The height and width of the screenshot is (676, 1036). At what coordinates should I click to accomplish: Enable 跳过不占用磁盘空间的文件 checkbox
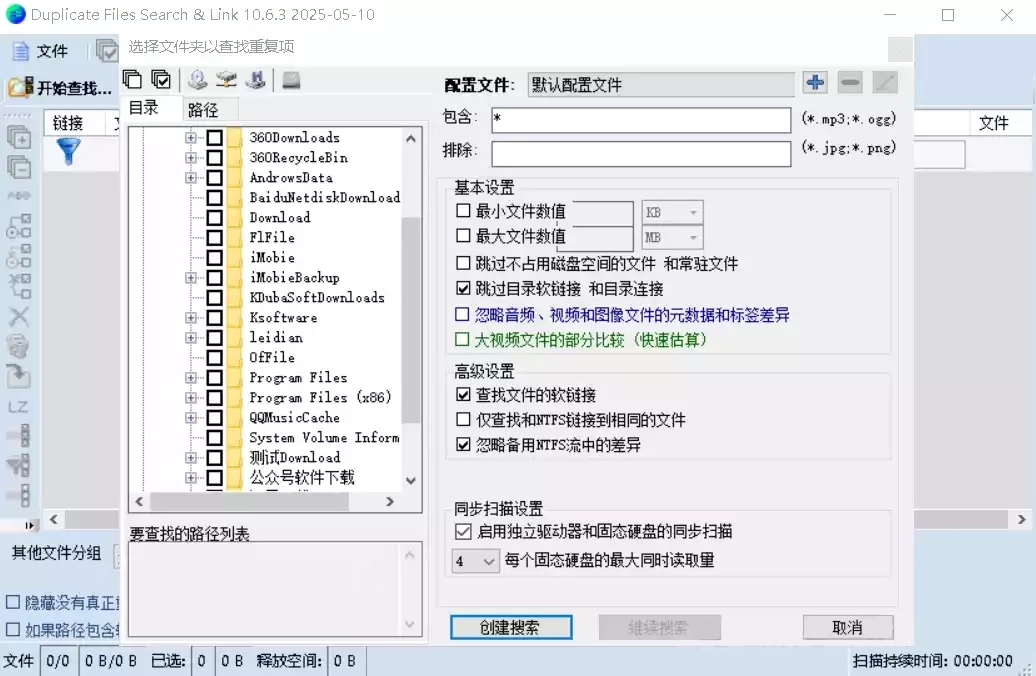pos(463,263)
